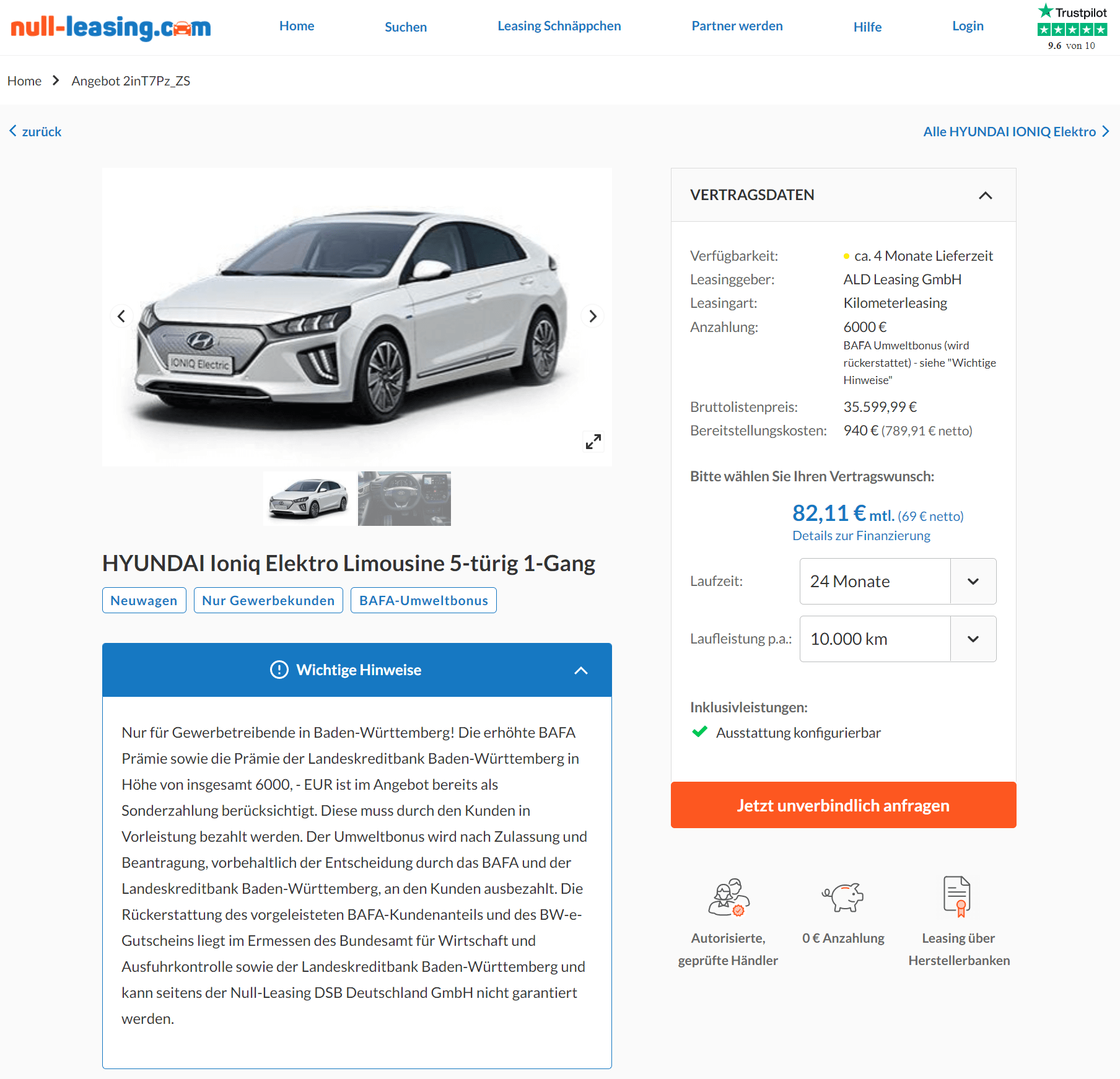This screenshot has height=1079, width=1120.
Task: Open Details zur Finanzierung link
Action: pos(861,535)
